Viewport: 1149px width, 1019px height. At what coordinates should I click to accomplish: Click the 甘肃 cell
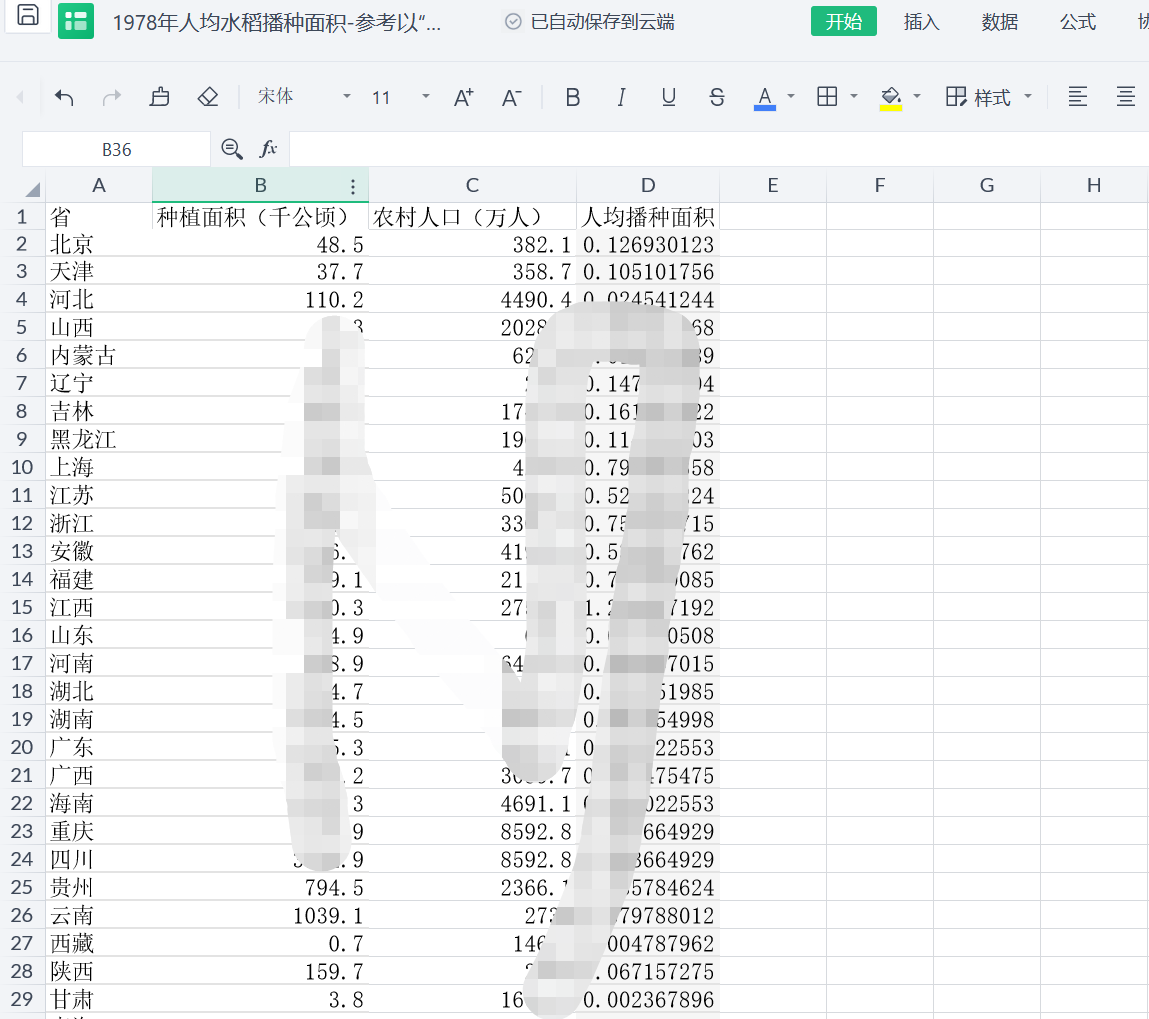(x=99, y=1000)
